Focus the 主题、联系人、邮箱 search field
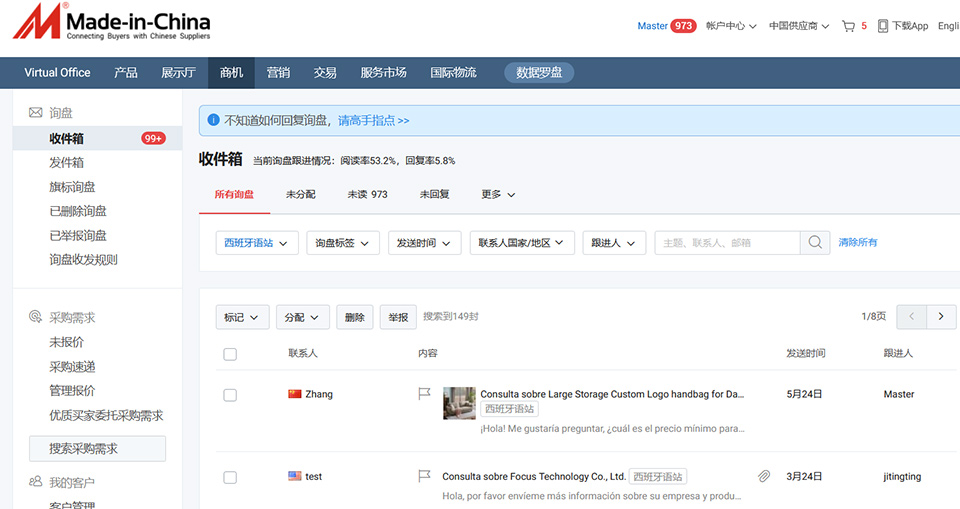The height and width of the screenshot is (509, 960). 727,243
